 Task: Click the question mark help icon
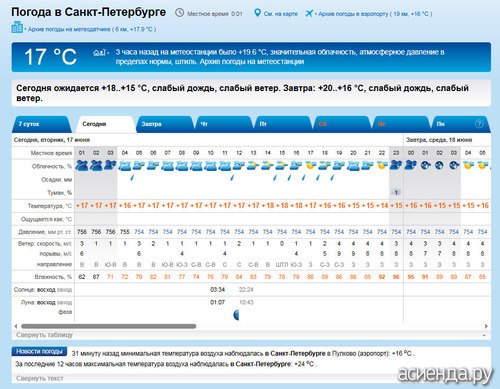click(479, 124)
